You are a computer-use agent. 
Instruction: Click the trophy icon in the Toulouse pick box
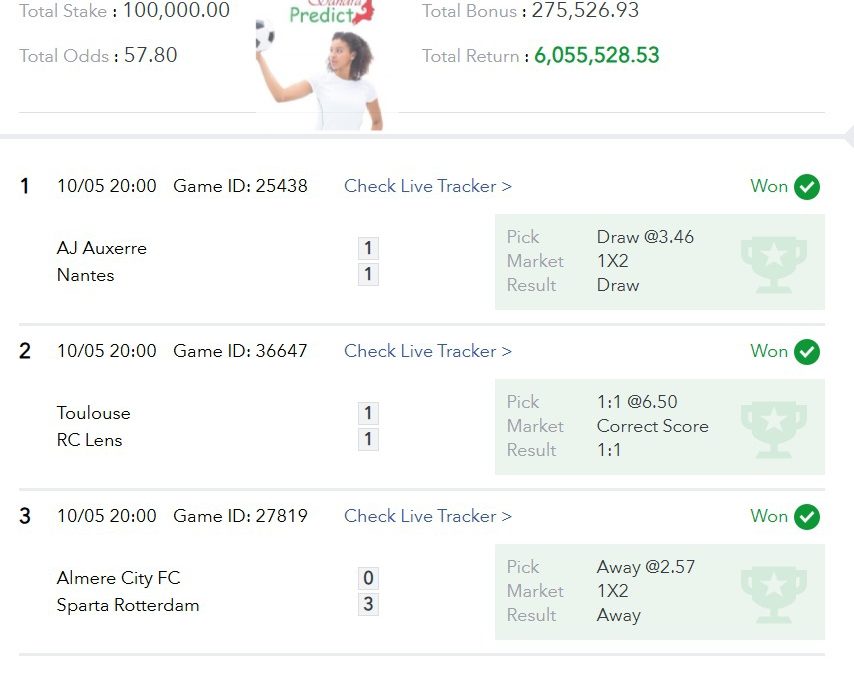click(773, 429)
